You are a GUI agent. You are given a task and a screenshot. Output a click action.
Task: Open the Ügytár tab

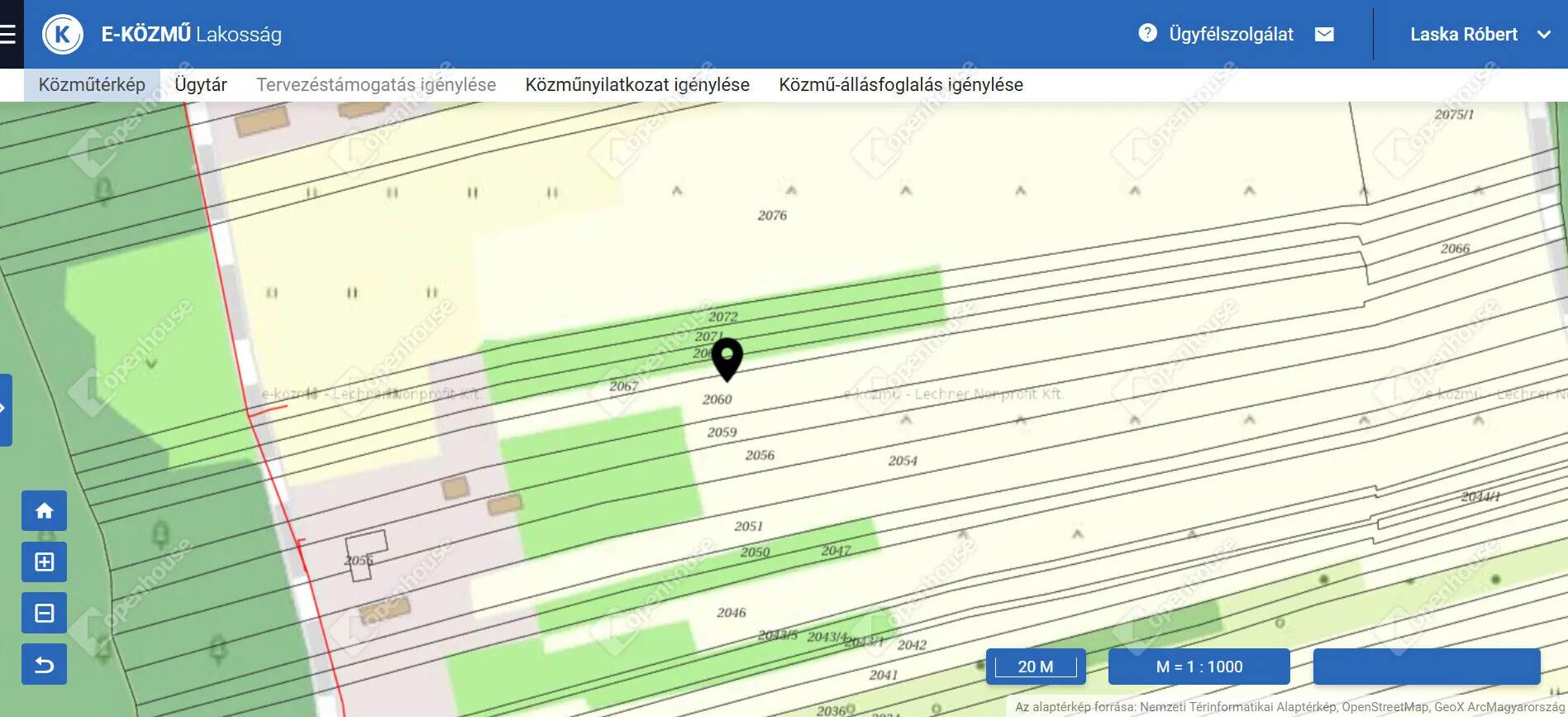tap(201, 84)
